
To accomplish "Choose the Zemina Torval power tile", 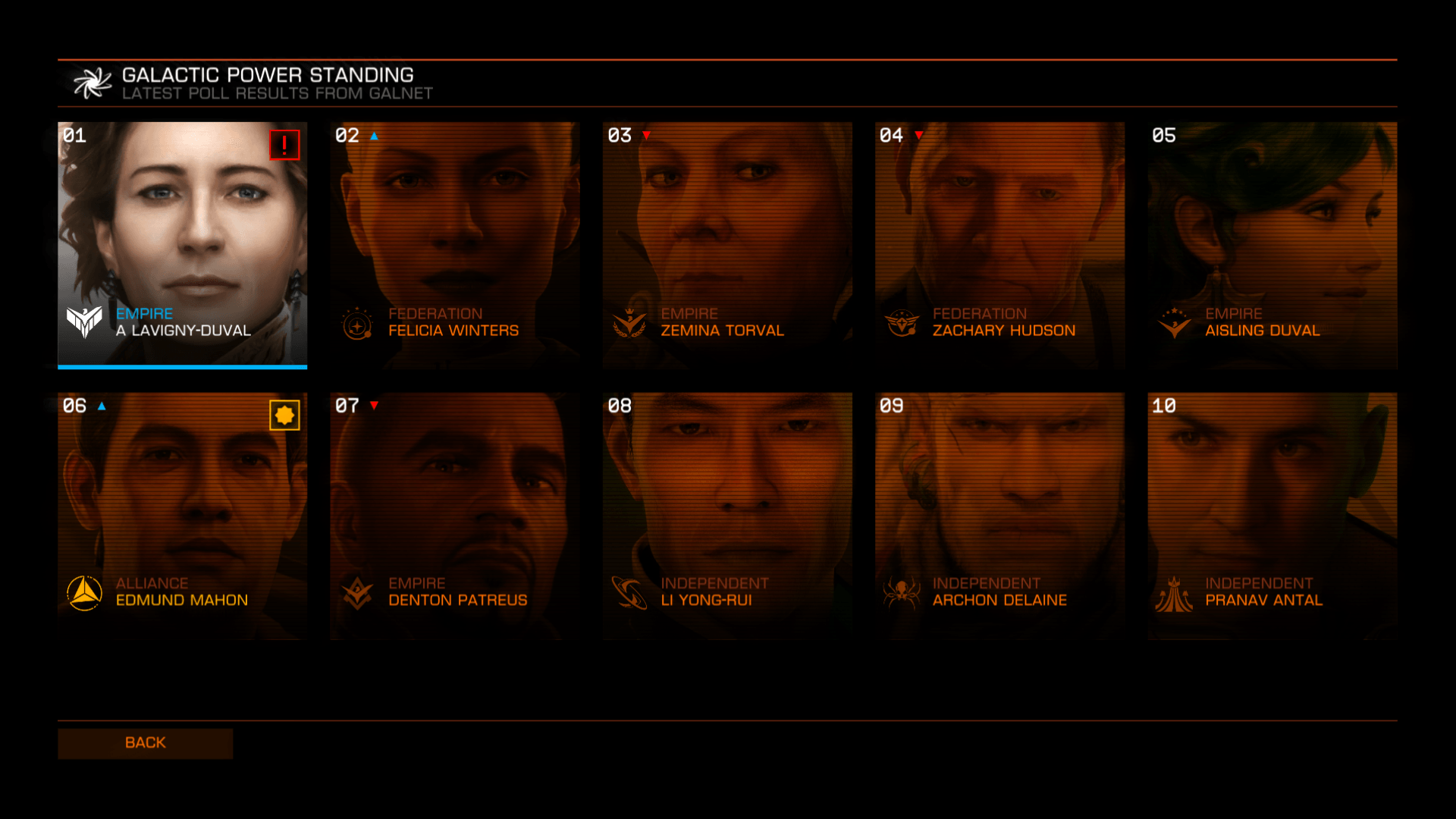I will (x=727, y=246).
